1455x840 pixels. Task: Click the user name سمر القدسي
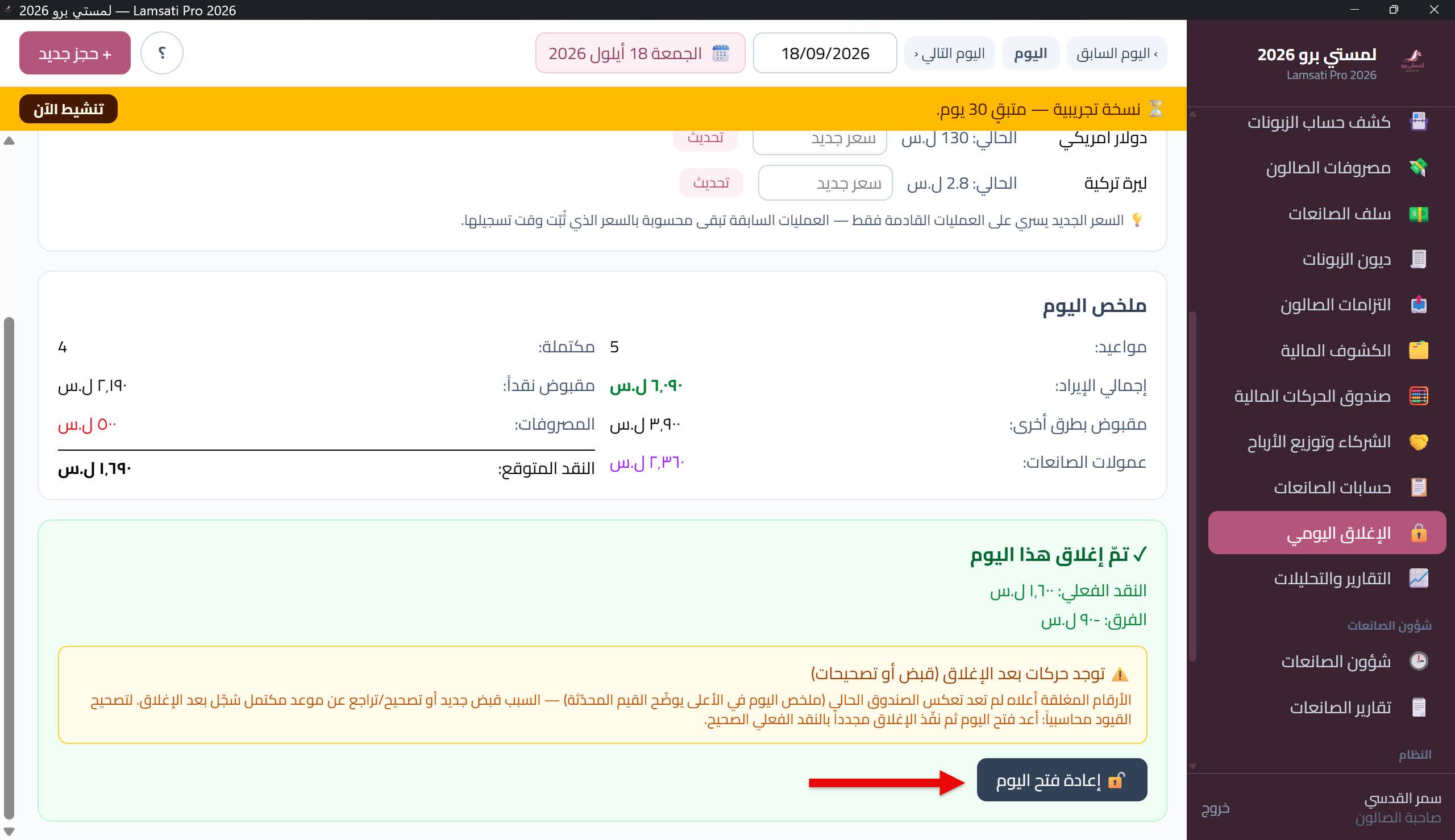[1403, 799]
